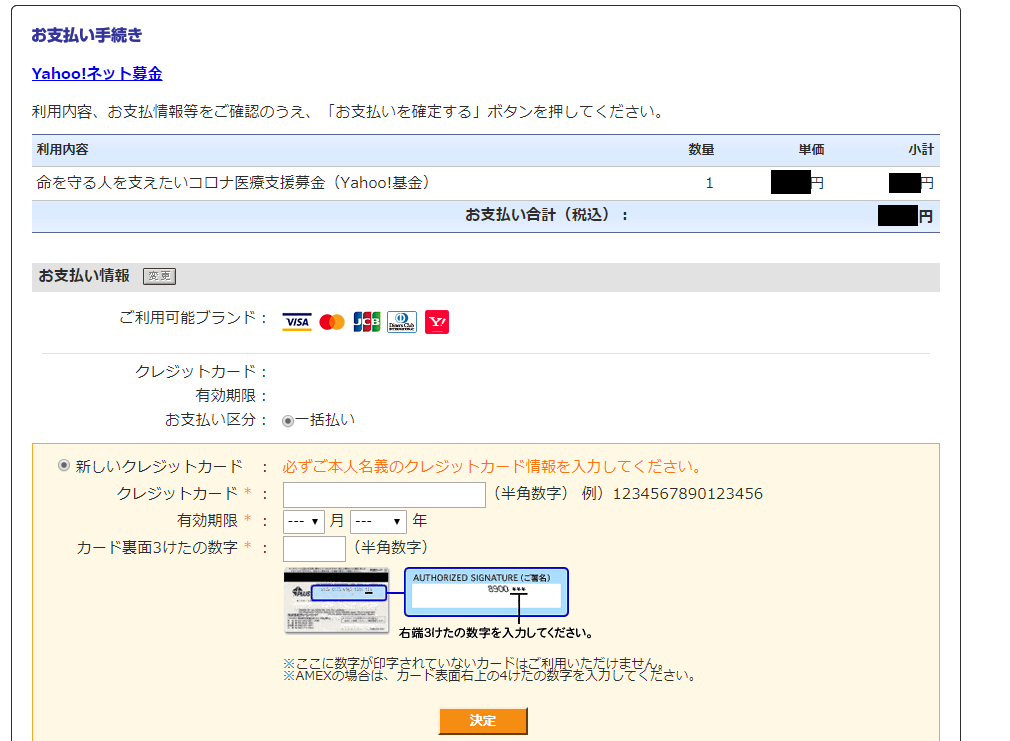Image resolution: width=1010 pixels, height=741 pixels.
Task: Open the expiry year (年) dropdown
Action: pyautogui.click(x=378, y=521)
